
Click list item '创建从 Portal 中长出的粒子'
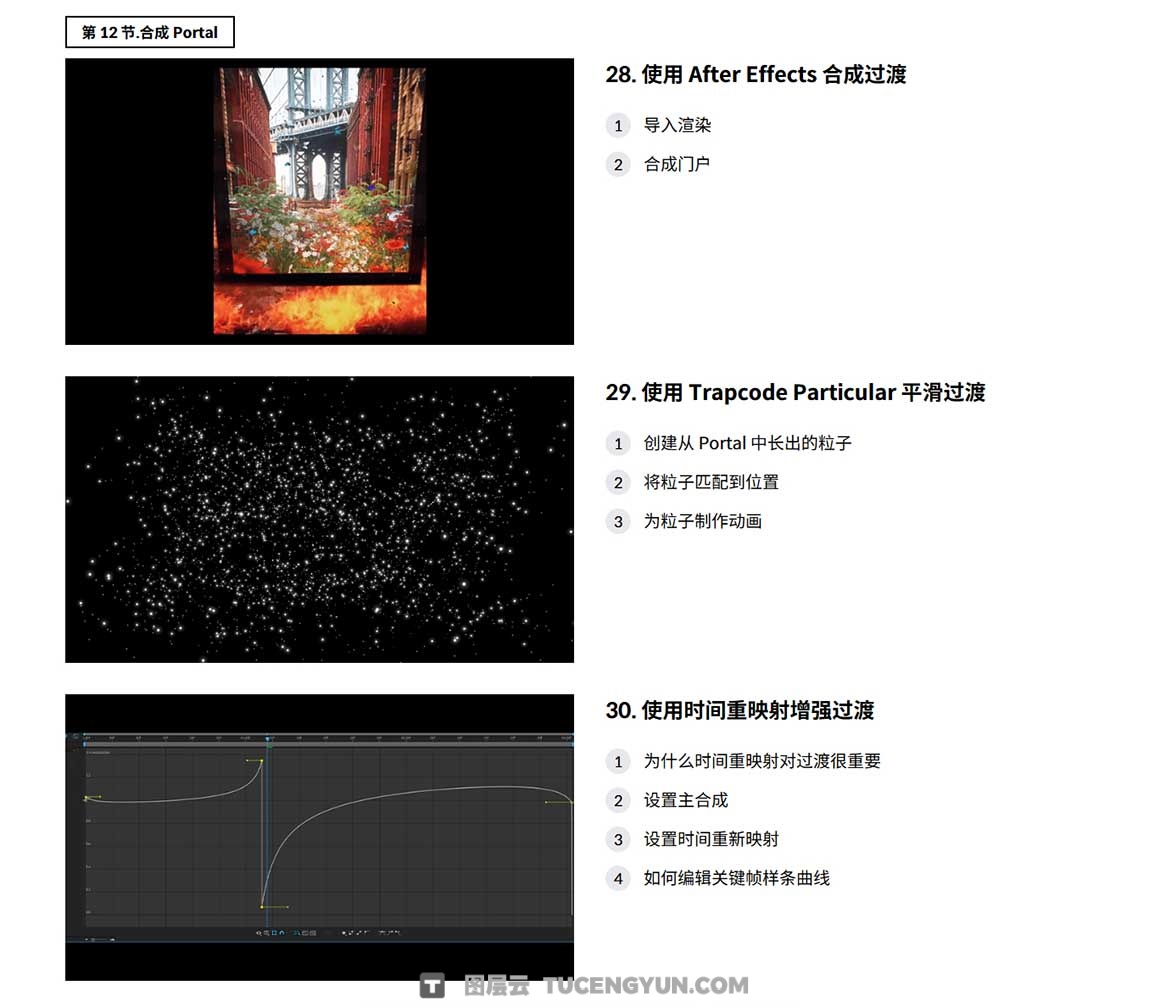[x=747, y=443]
